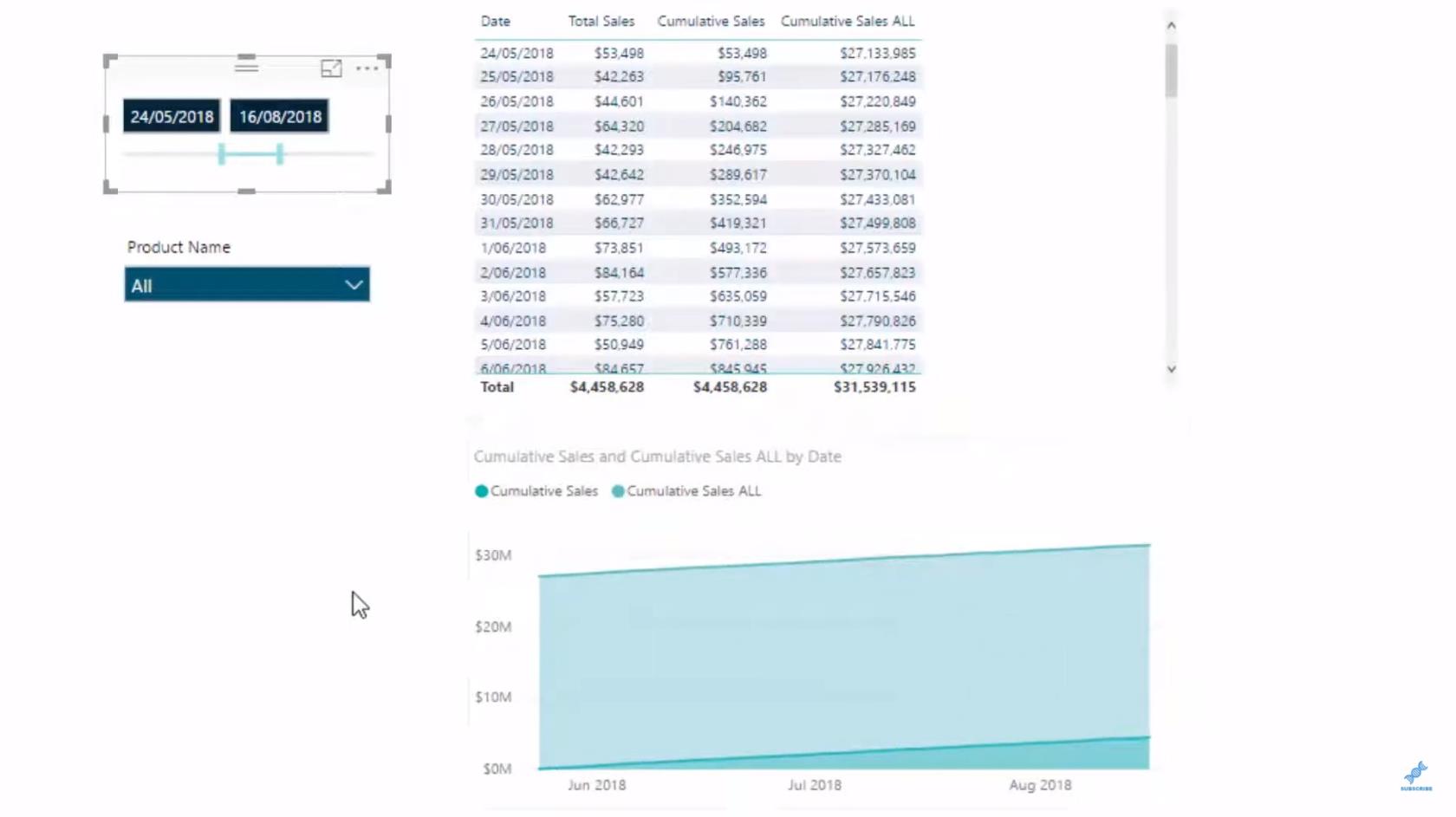Click the table vertical scrollbar thumb

(x=1171, y=70)
